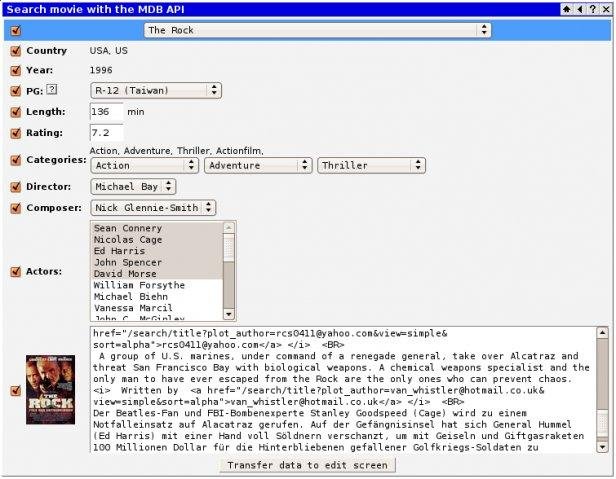Select John Spencer in the actors list

[x=157, y=262]
